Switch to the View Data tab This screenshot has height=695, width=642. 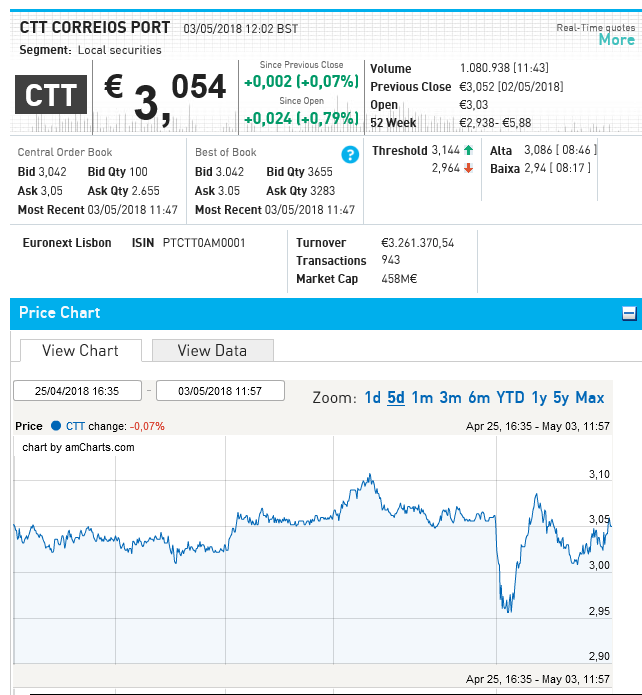211,350
